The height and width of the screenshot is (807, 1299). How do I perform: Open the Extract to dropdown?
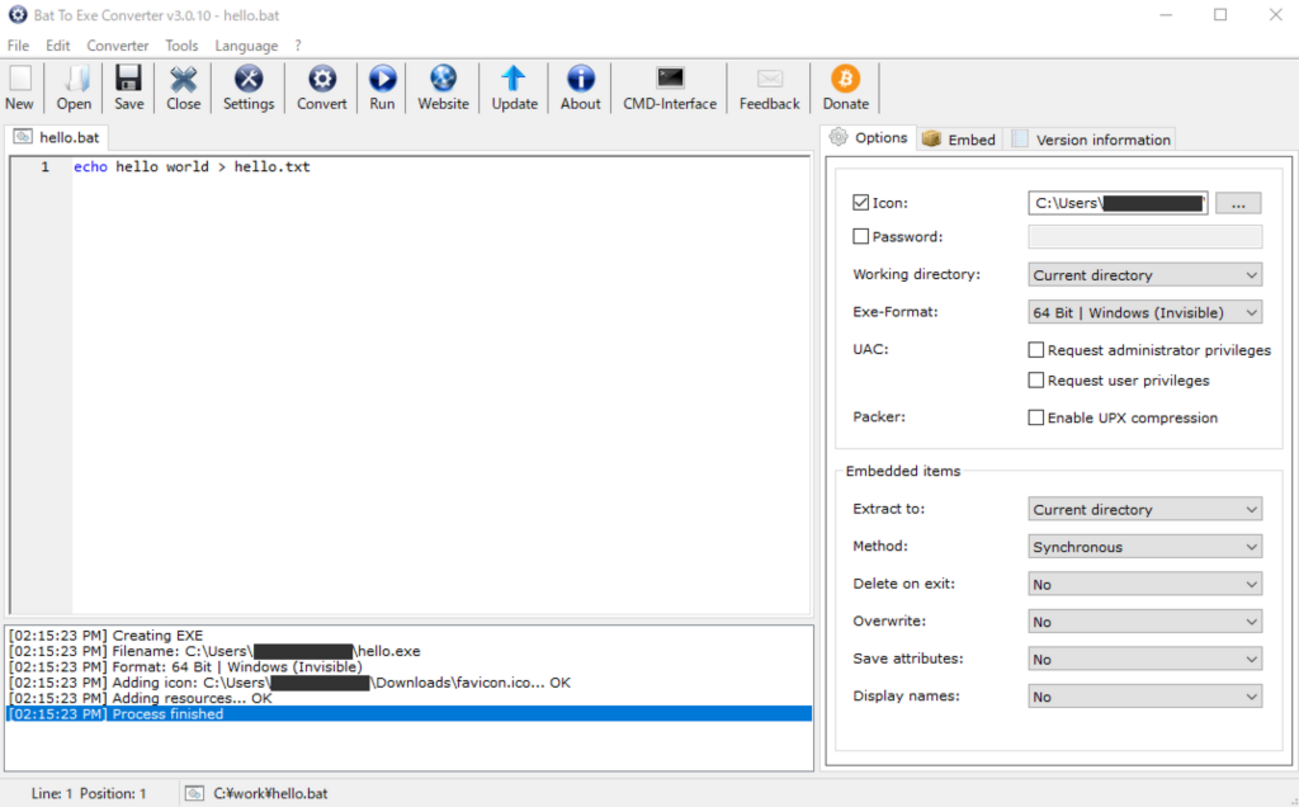1145,510
